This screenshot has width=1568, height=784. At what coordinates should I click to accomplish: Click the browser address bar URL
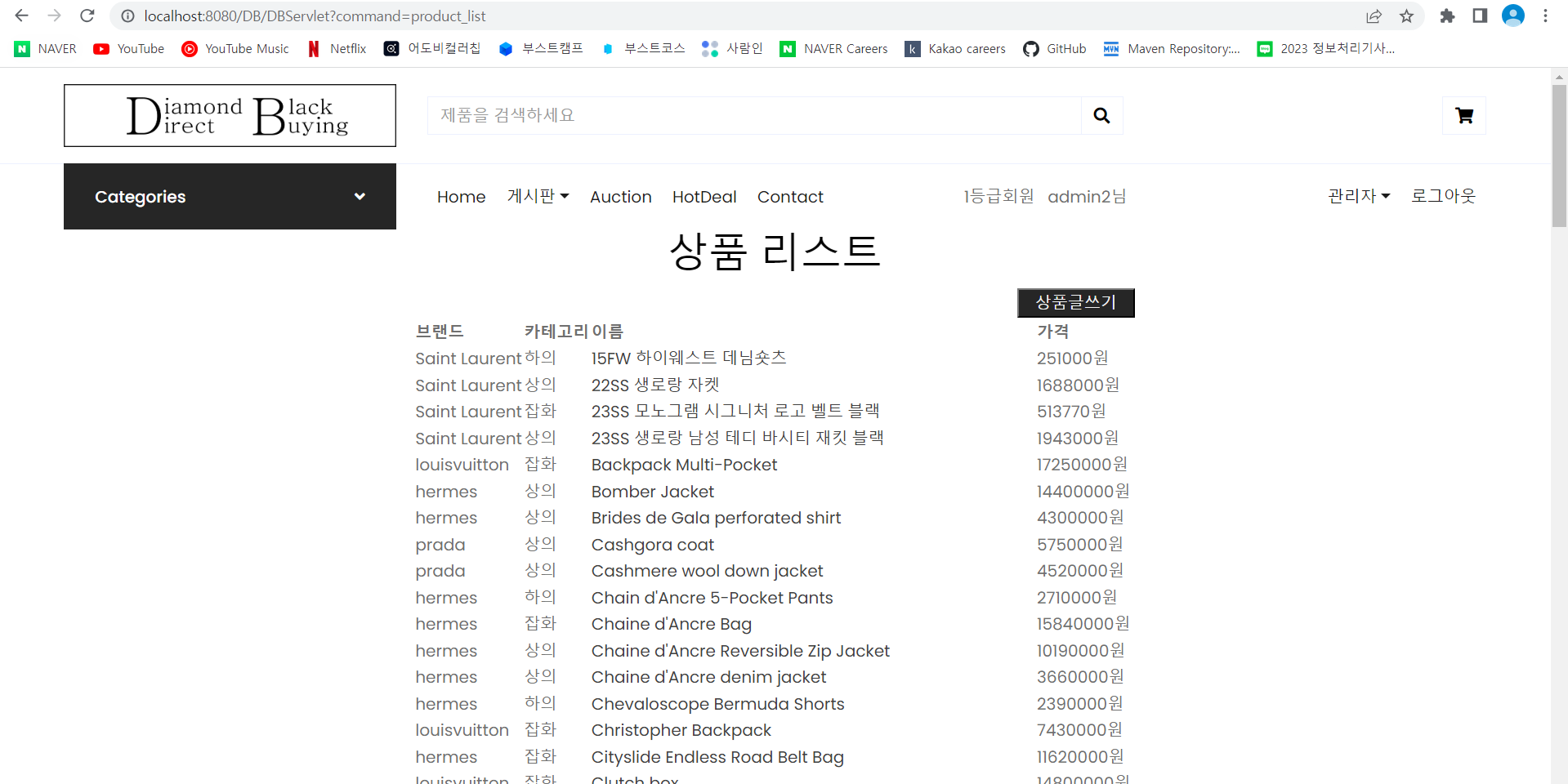315,16
